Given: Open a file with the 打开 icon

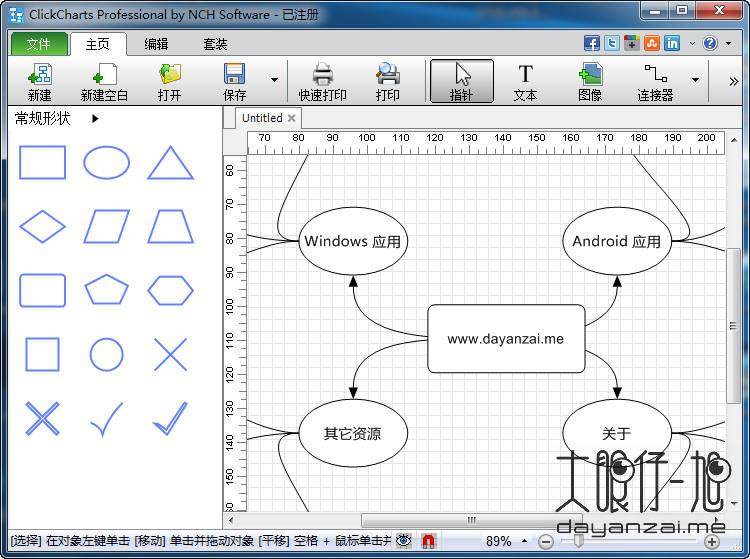Looking at the screenshot, I should point(170,82).
